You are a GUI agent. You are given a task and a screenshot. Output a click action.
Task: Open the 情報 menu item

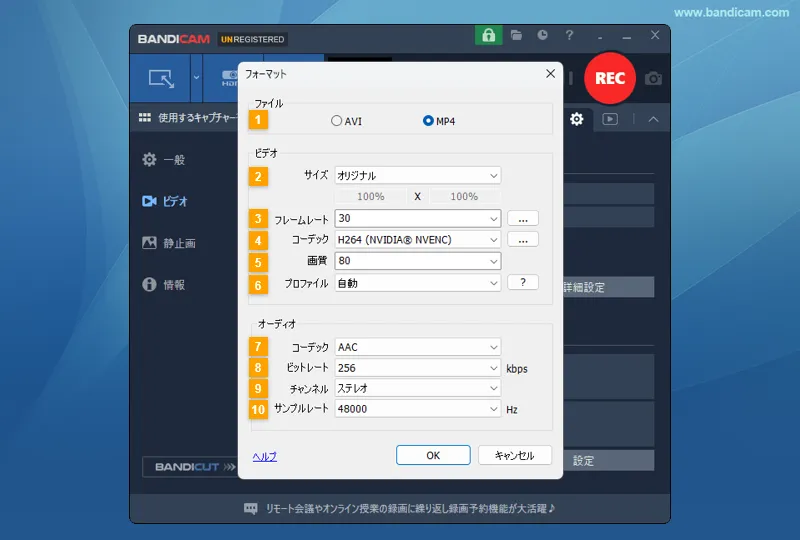164,284
